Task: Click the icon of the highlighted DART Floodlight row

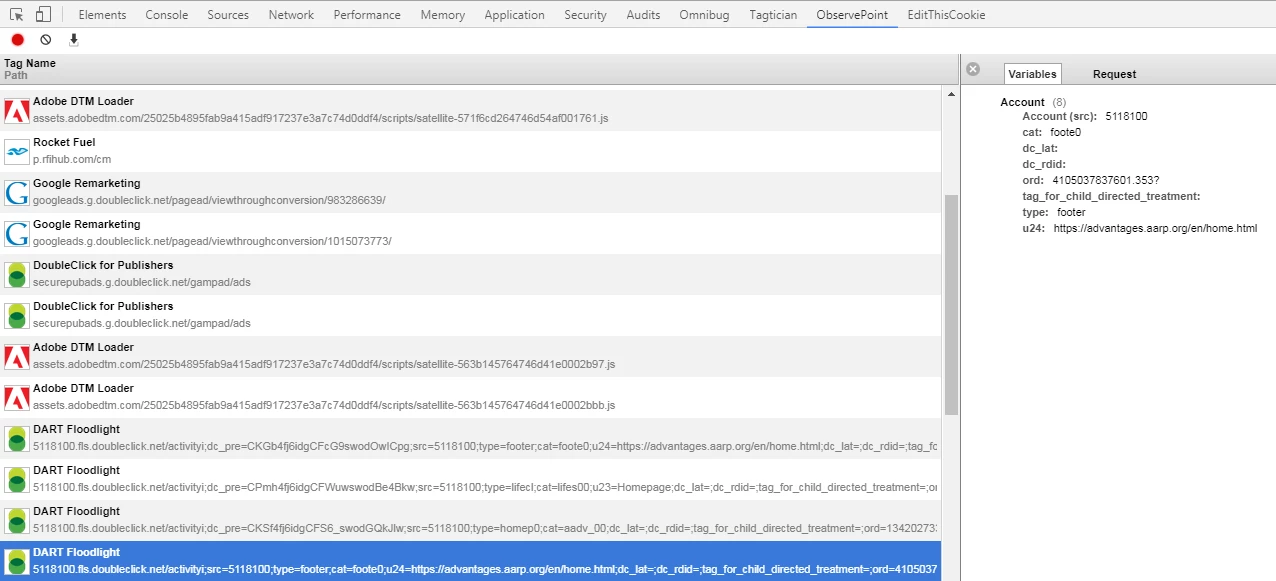Action: 16,561
